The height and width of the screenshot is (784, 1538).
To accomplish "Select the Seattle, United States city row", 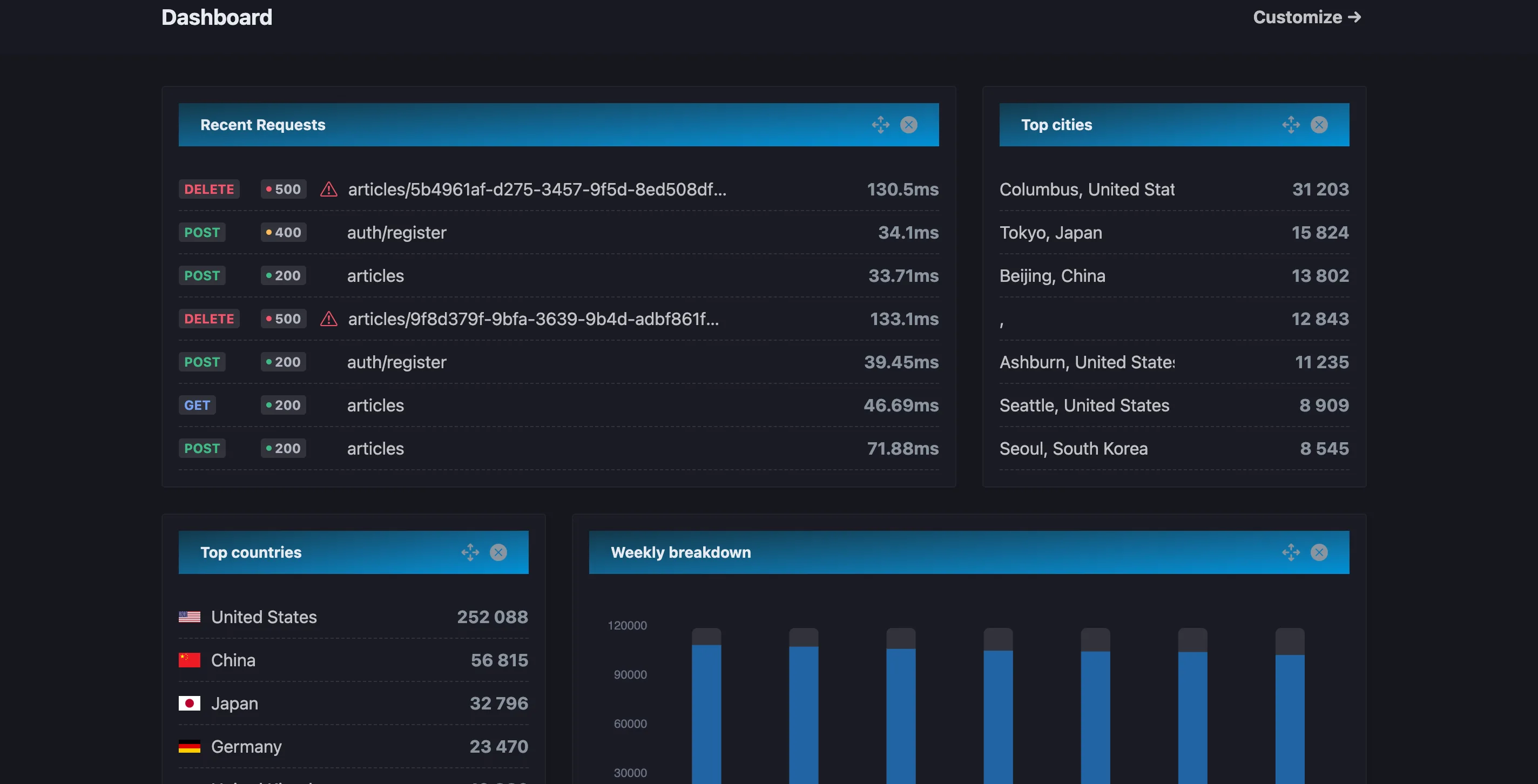I will pos(1174,405).
